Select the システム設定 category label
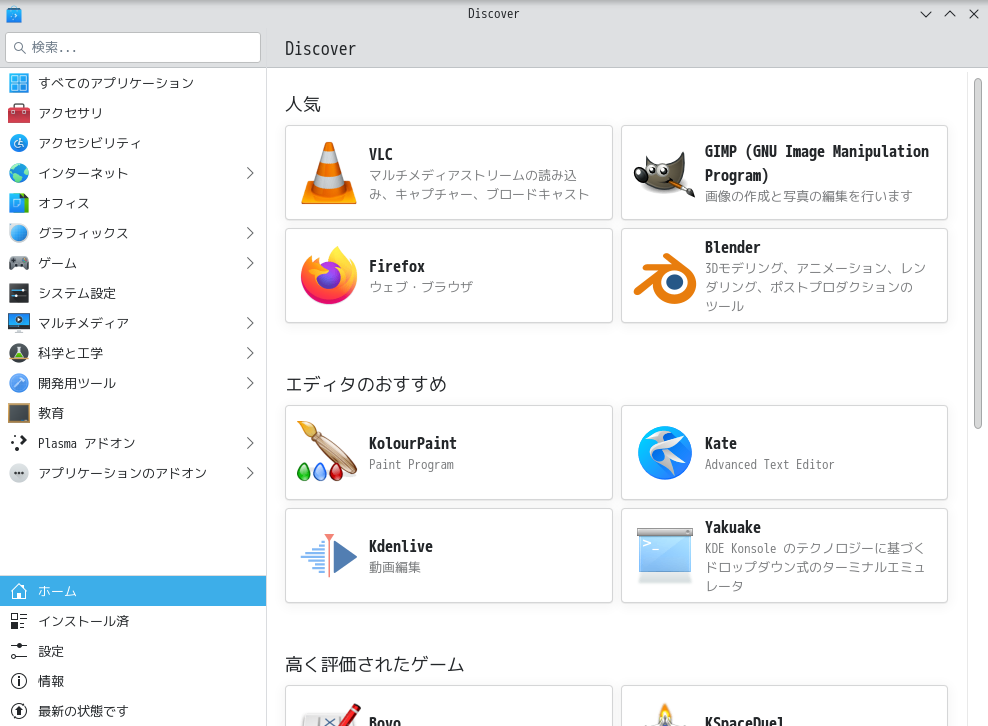Viewport: 988px width, 726px height. (77, 293)
